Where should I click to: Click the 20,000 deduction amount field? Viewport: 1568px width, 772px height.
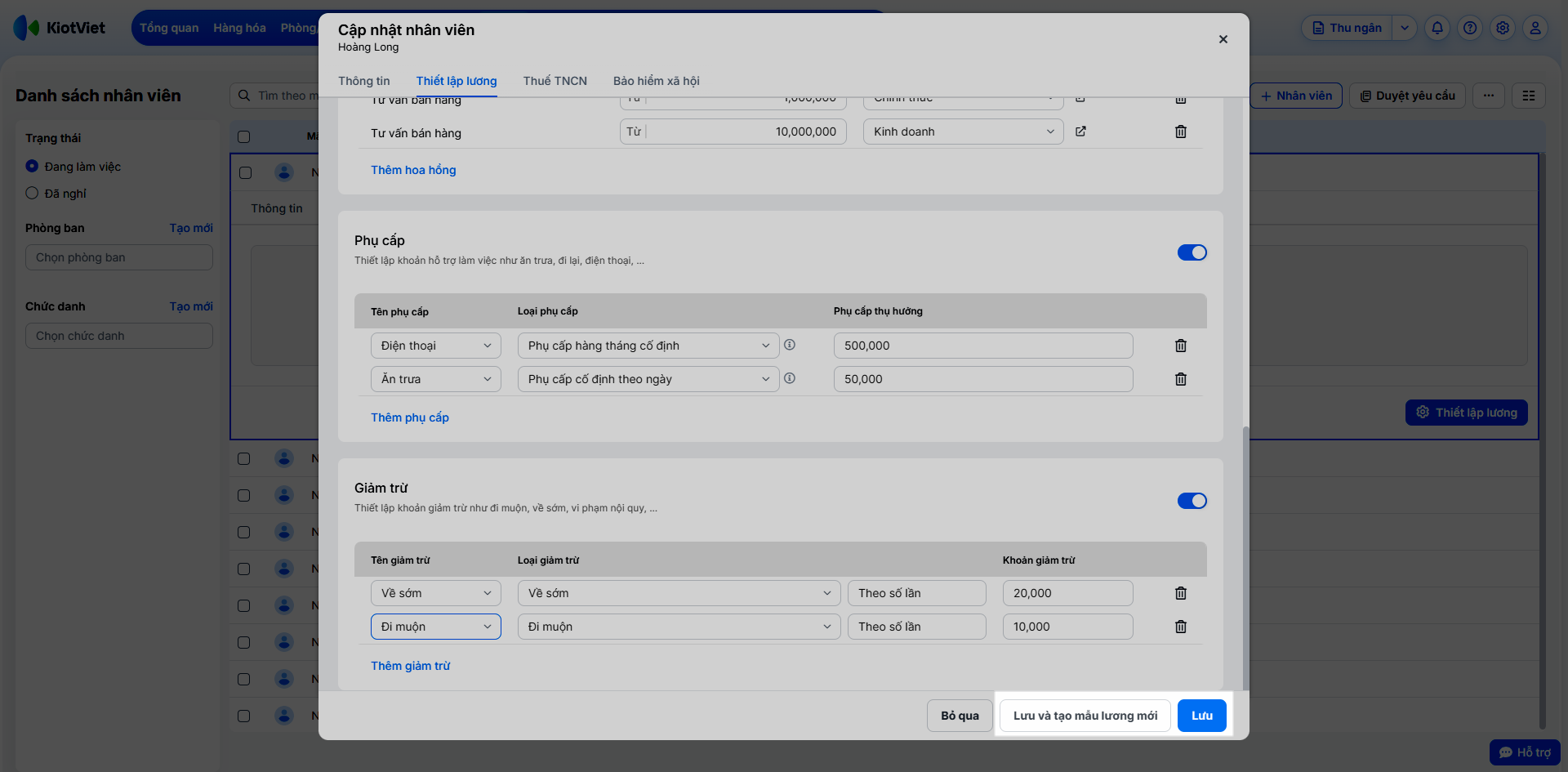click(1067, 593)
